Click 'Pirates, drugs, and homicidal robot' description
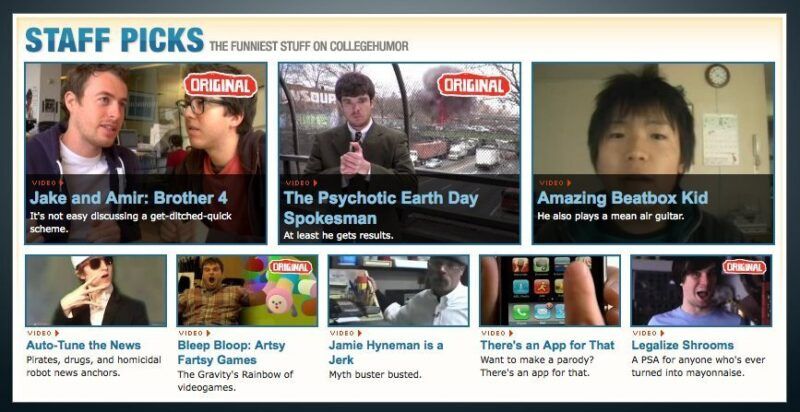 point(93,366)
